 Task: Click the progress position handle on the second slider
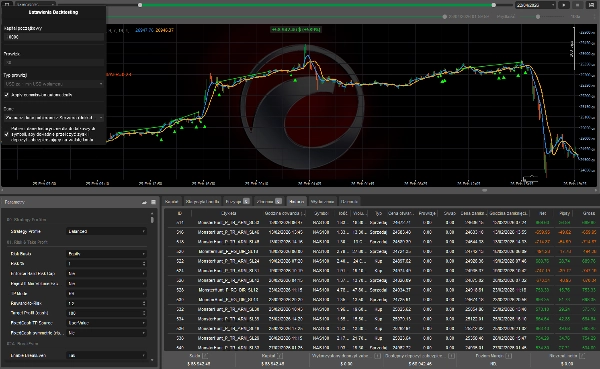[444, 16]
